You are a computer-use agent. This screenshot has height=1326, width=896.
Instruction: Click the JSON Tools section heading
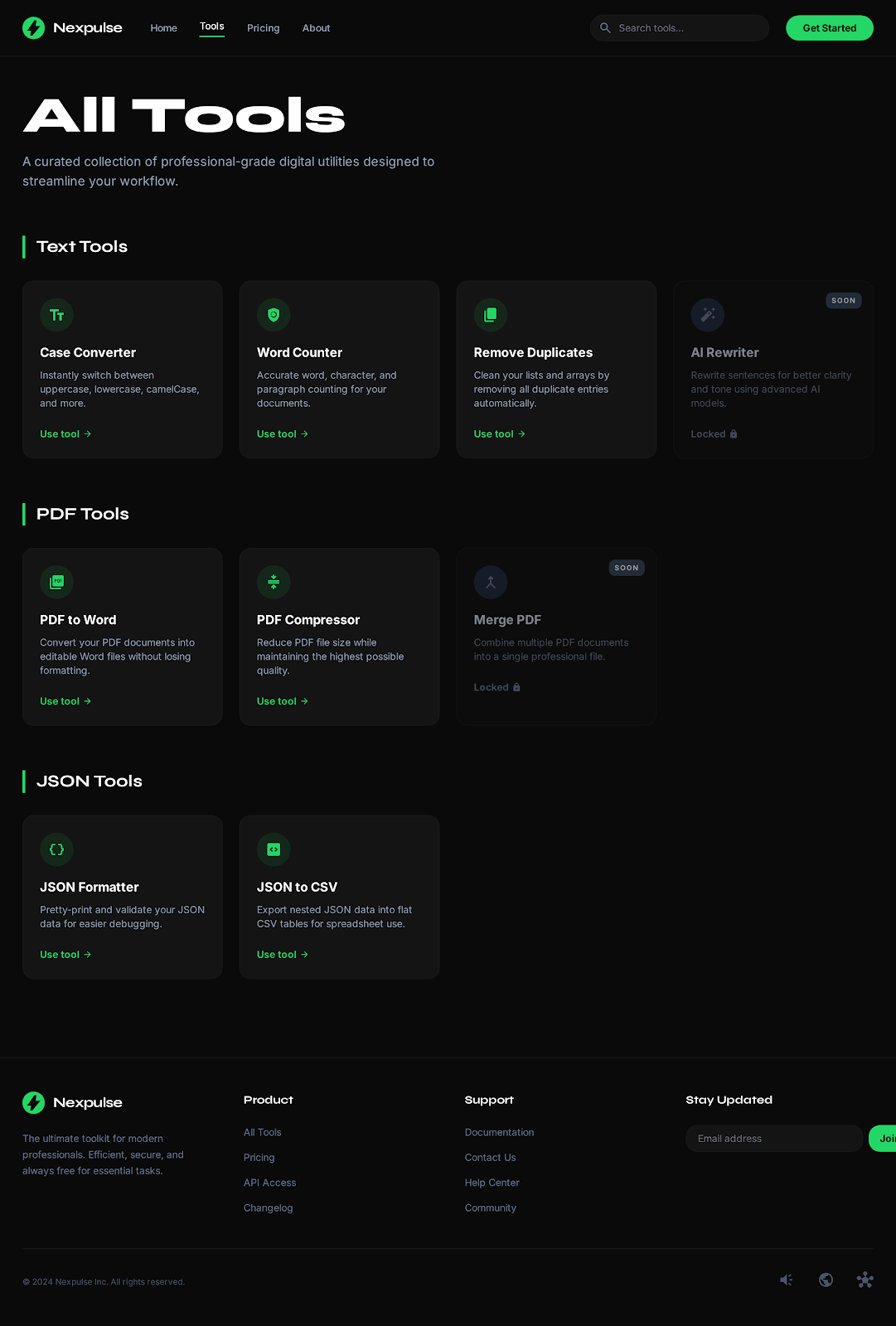click(x=90, y=781)
